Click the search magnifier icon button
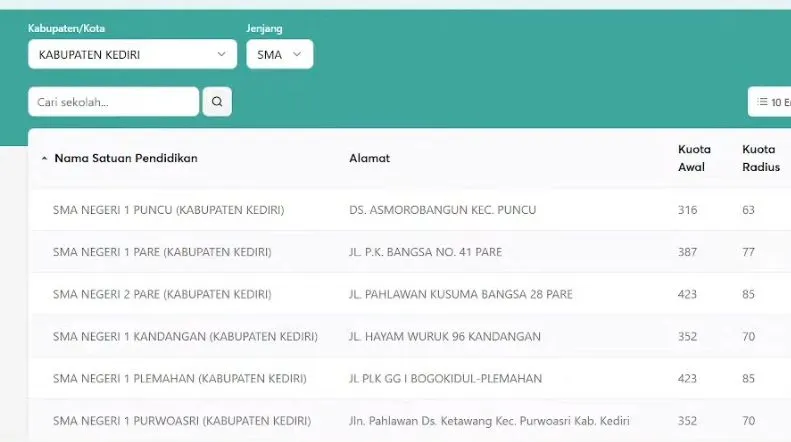Screen dimensions: 791x442 [x=217, y=102]
